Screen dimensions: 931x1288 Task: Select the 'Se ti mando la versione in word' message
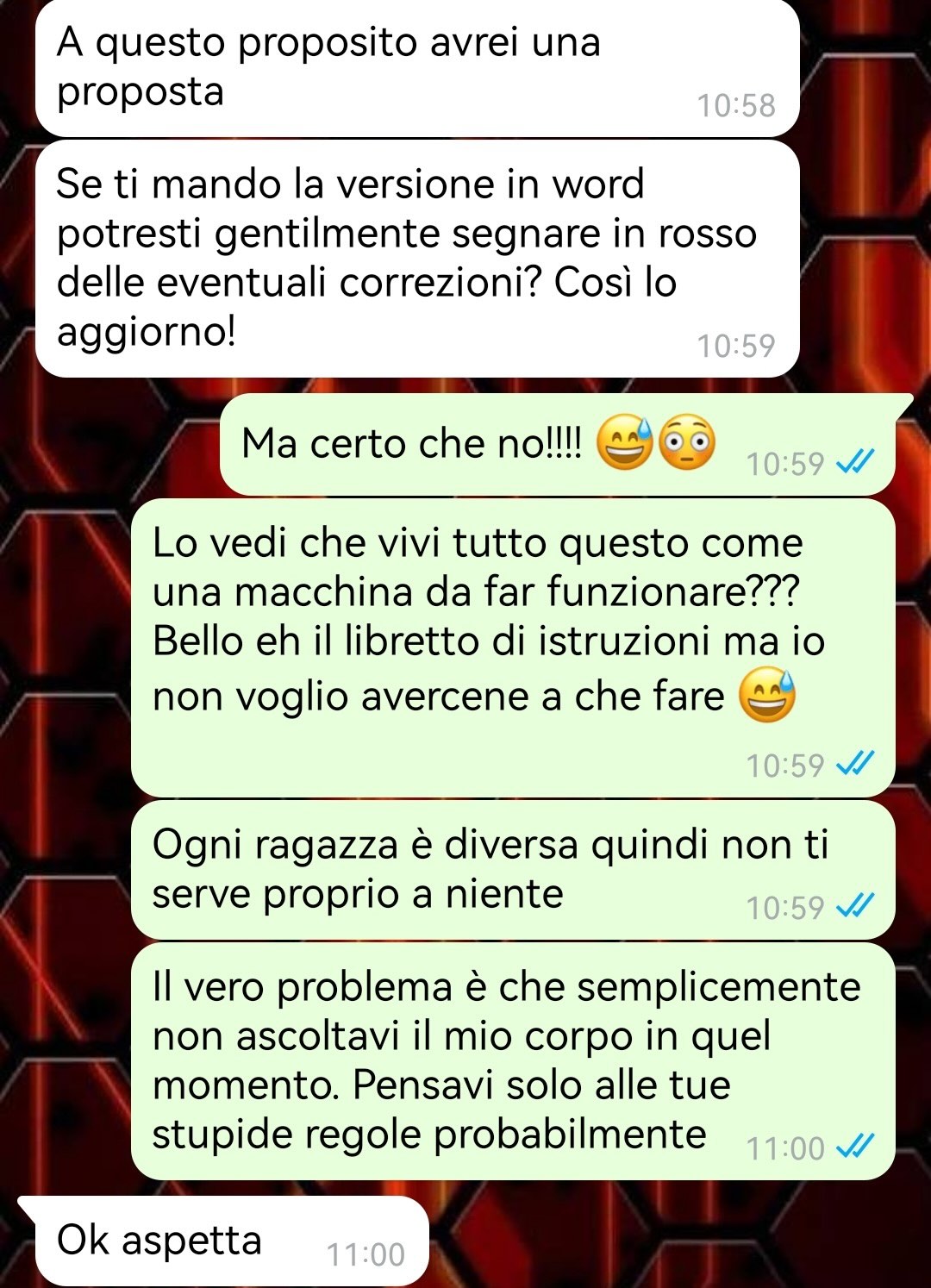coord(417,259)
